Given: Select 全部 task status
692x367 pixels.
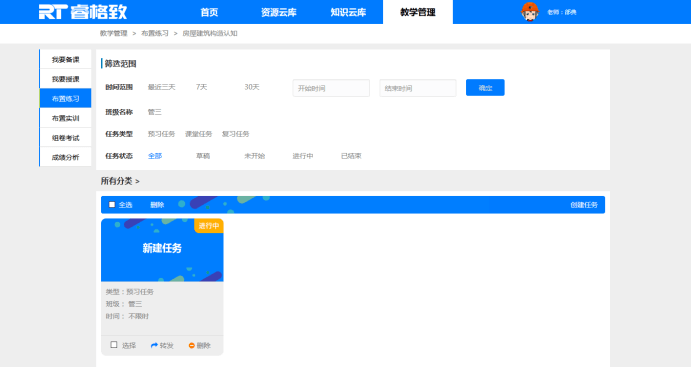Looking at the screenshot, I should [155, 156].
